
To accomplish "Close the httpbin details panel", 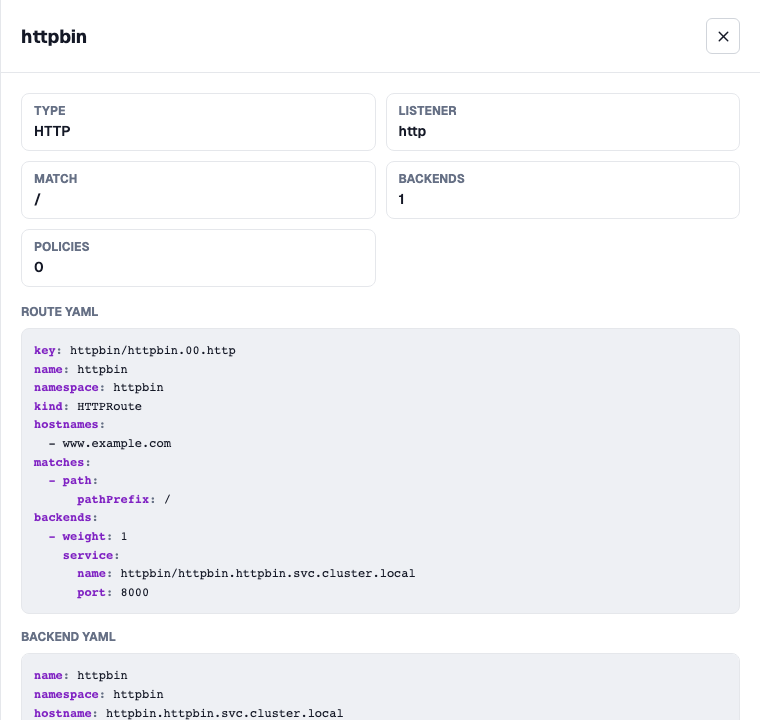I will pyautogui.click(x=722, y=36).
